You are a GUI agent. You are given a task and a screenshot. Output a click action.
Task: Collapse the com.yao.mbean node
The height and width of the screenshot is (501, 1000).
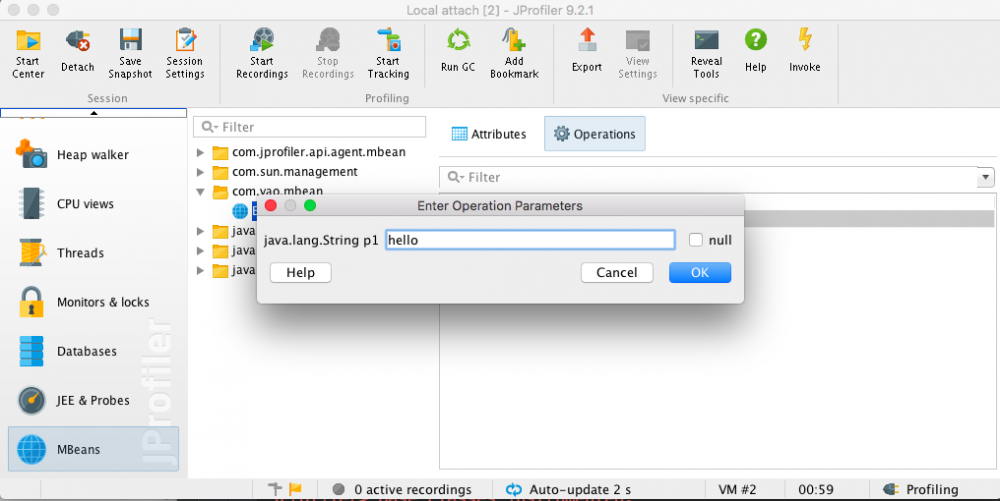200,191
